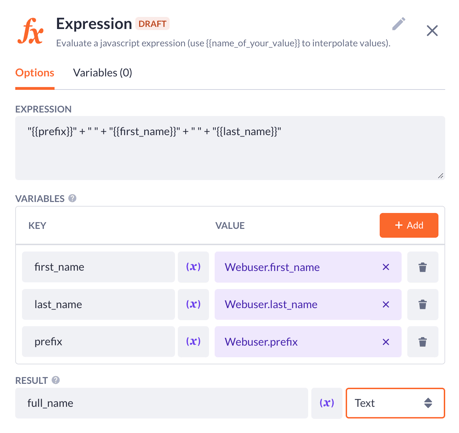Click the Result help question icon

(x=56, y=380)
